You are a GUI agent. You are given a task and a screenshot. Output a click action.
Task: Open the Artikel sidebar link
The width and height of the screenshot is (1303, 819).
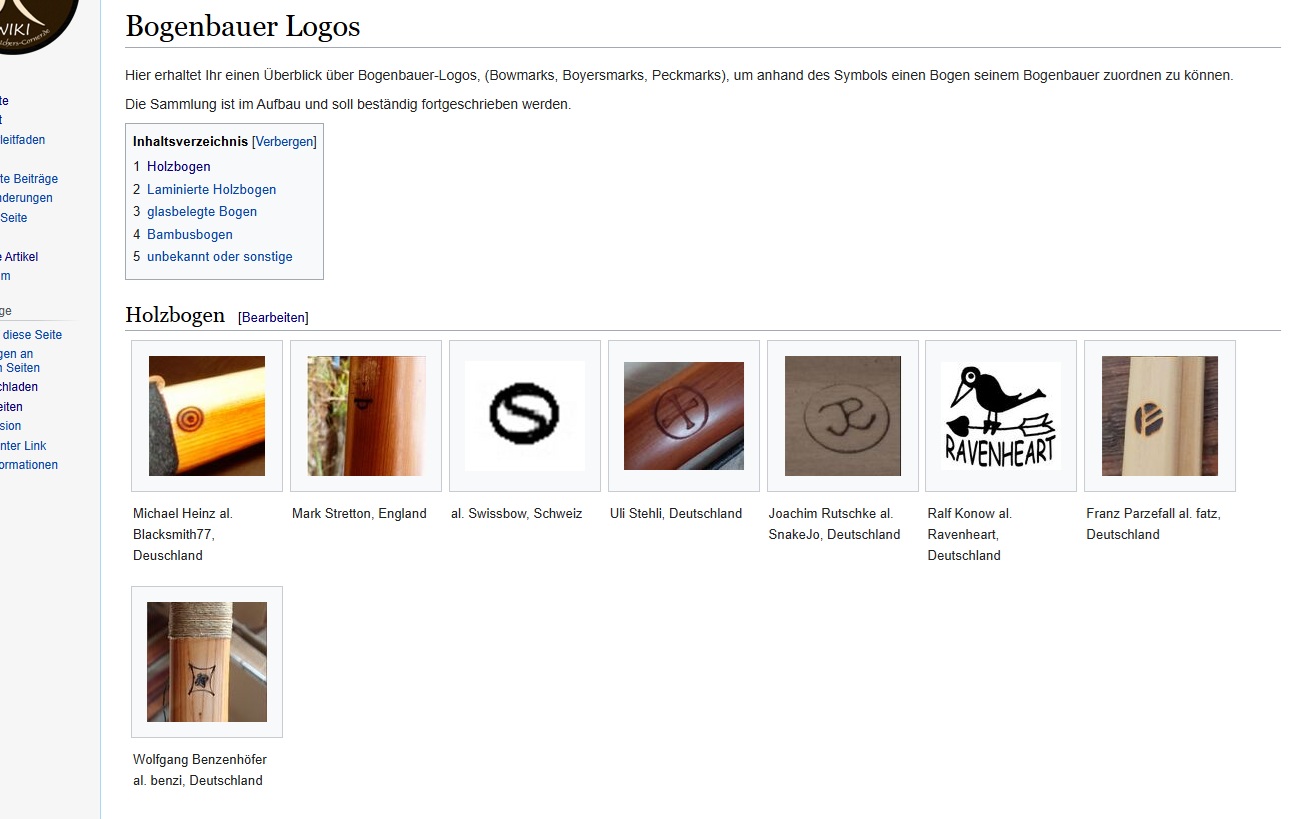tap(19, 257)
